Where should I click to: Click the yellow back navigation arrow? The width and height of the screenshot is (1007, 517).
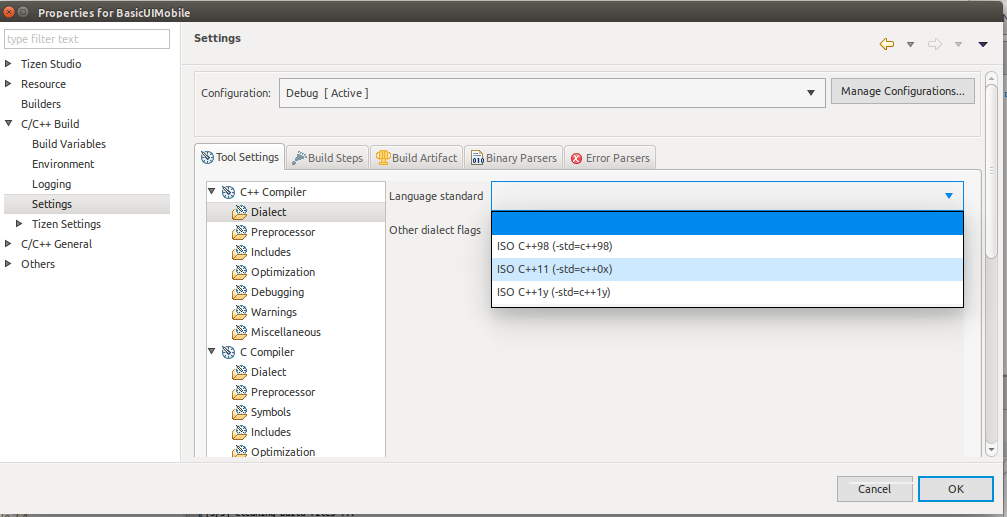(x=886, y=44)
